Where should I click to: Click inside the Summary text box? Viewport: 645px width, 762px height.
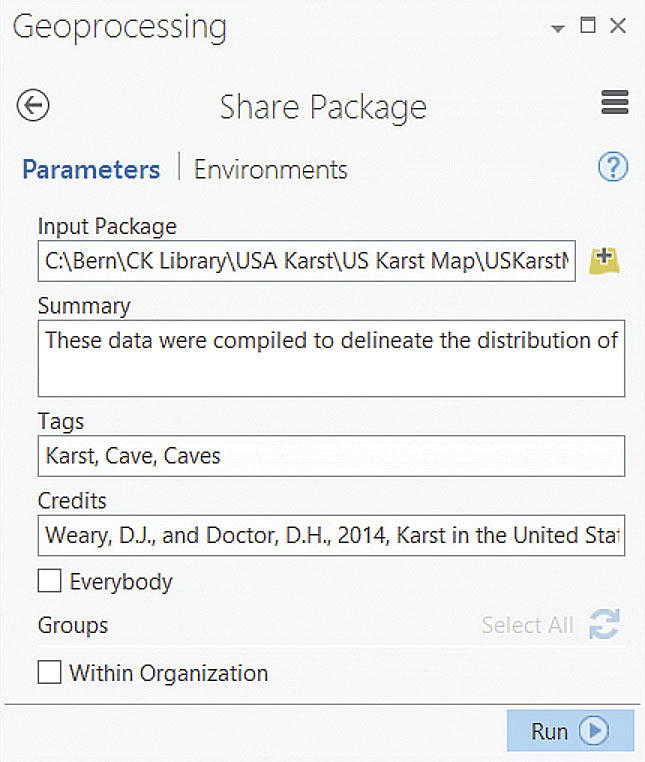[x=330, y=358]
